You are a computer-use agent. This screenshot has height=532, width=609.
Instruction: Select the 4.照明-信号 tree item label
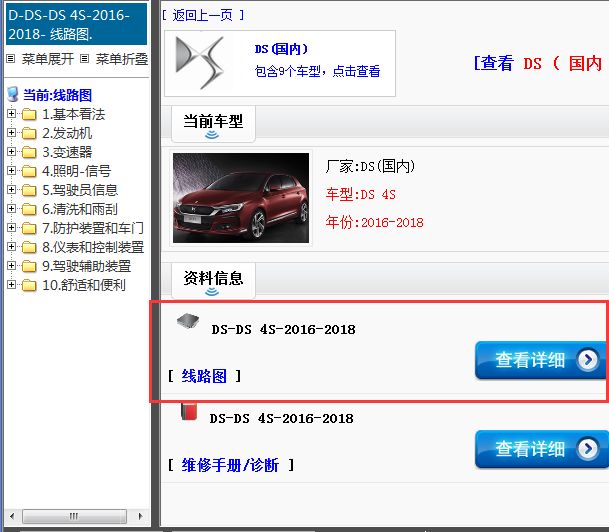77,171
